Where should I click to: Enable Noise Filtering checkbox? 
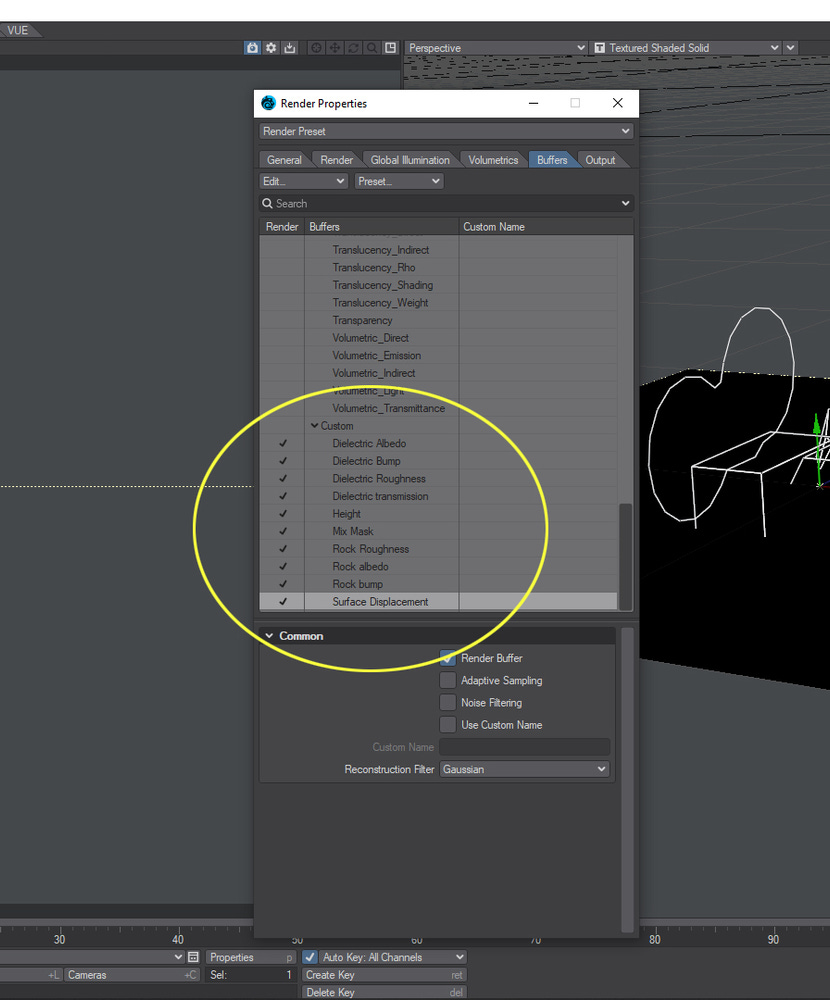(448, 703)
